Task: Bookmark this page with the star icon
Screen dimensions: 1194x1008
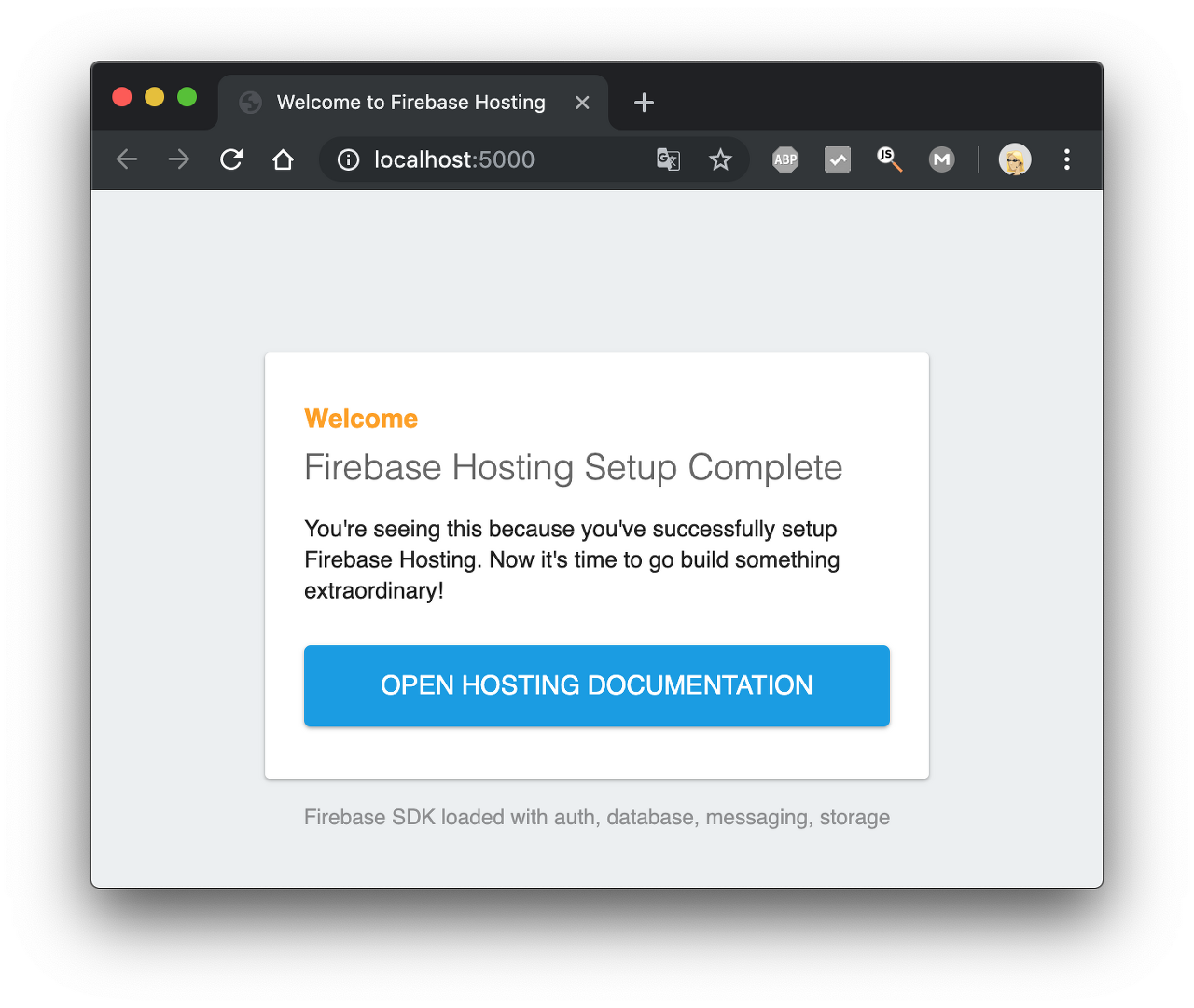Action: click(x=720, y=159)
